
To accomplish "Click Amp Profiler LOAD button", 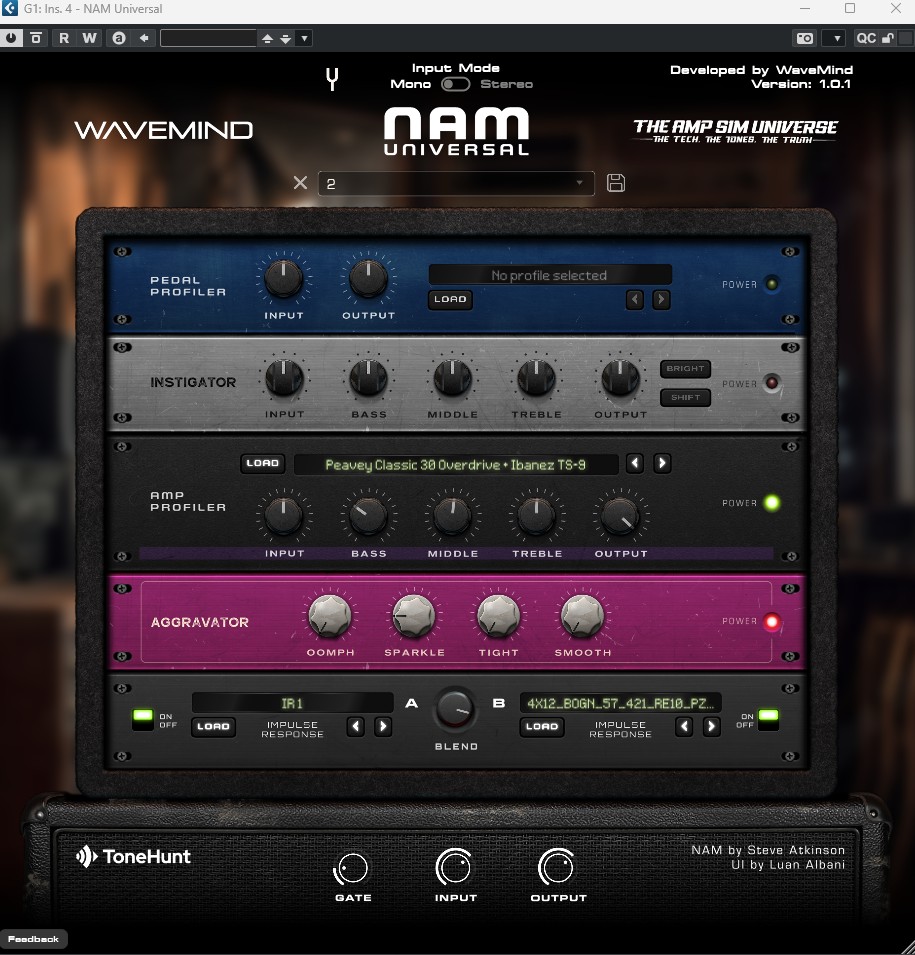I will pos(263,463).
